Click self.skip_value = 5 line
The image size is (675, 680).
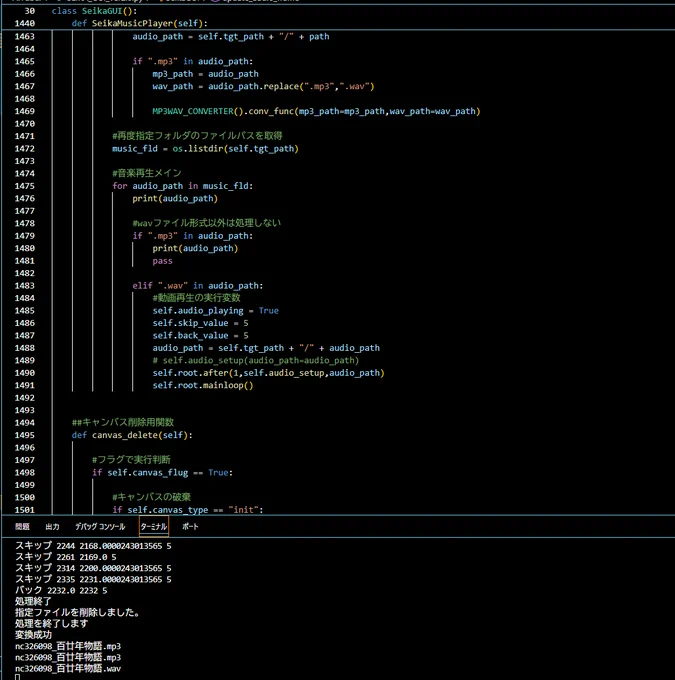(x=200, y=323)
